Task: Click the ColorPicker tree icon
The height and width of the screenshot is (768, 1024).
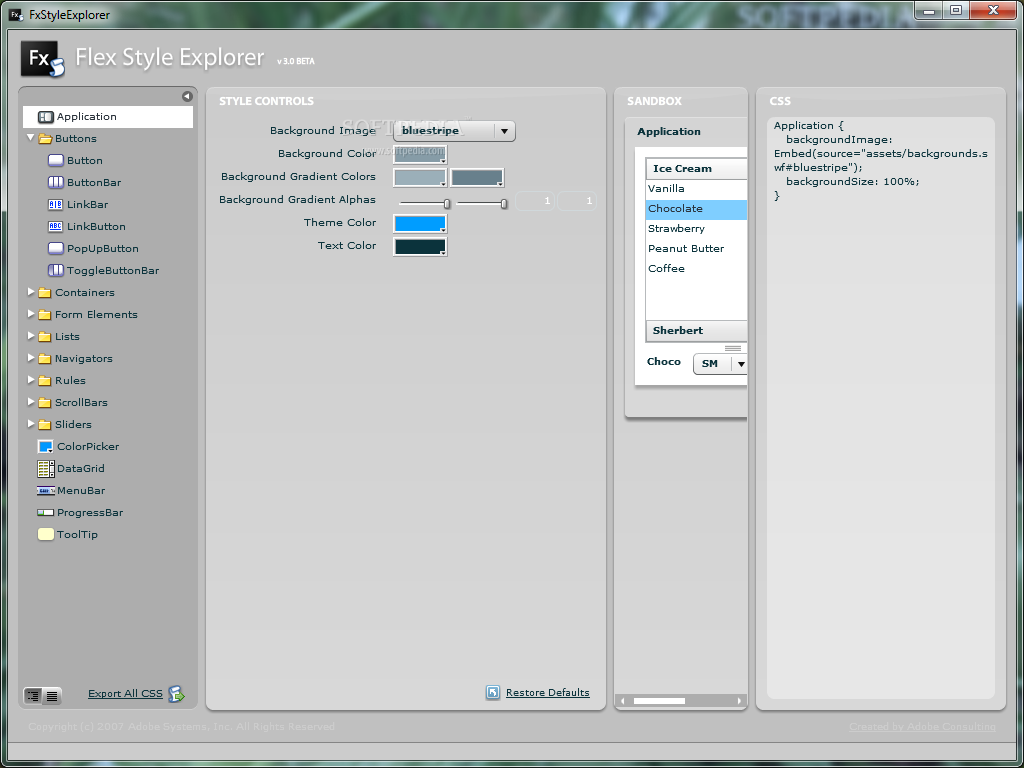Action: click(46, 447)
